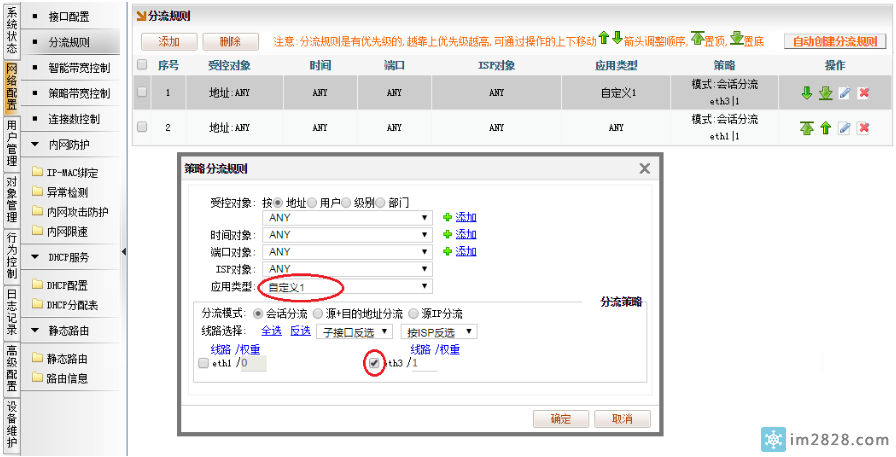Edit rule 1 with the pencil icon
The image size is (896, 457).
845,93
